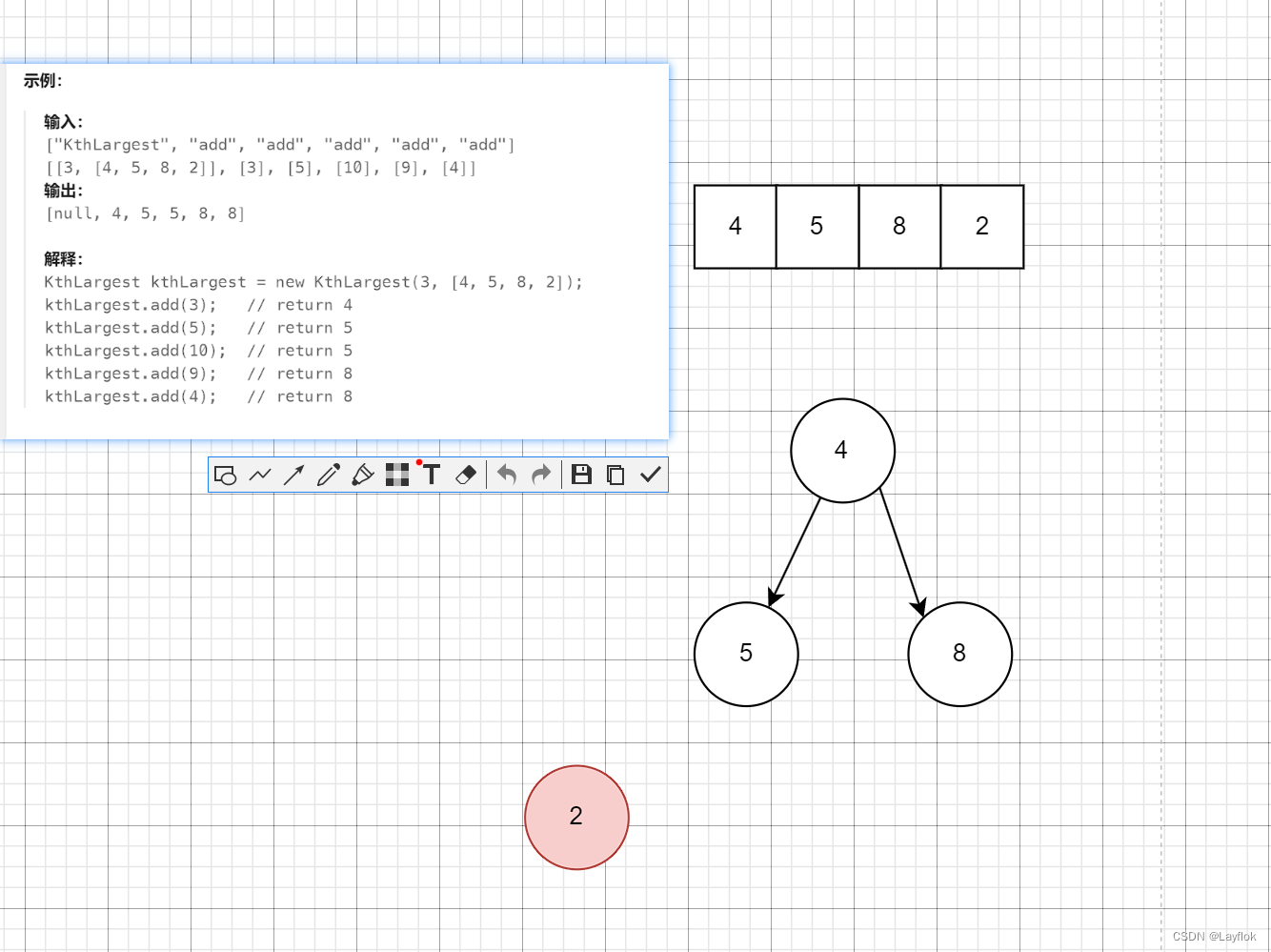The height and width of the screenshot is (952, 1271).
Task: Click the '解释:' label
Action: [63, 259]
